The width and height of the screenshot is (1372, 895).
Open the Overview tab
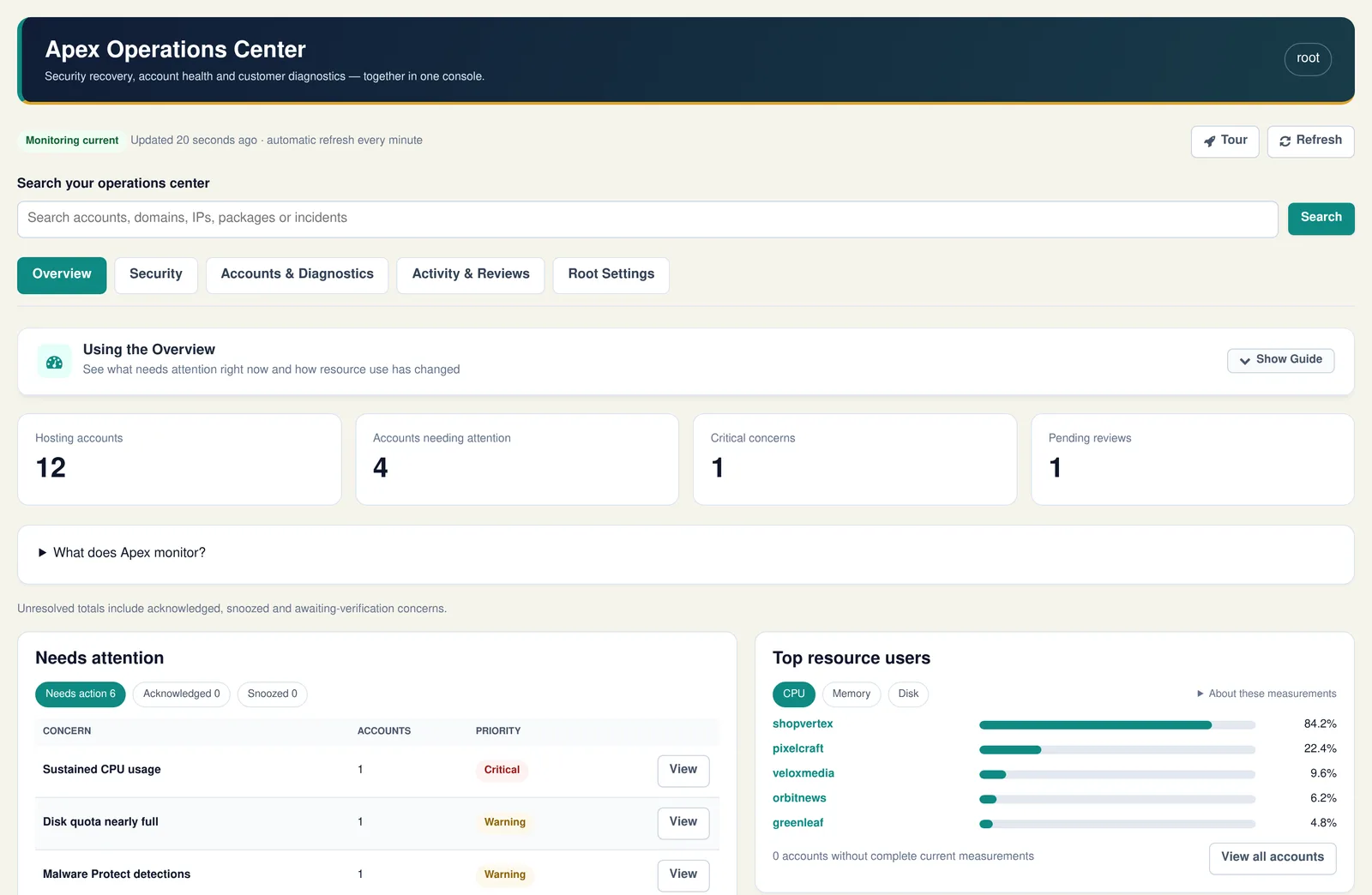coord(62,275)
